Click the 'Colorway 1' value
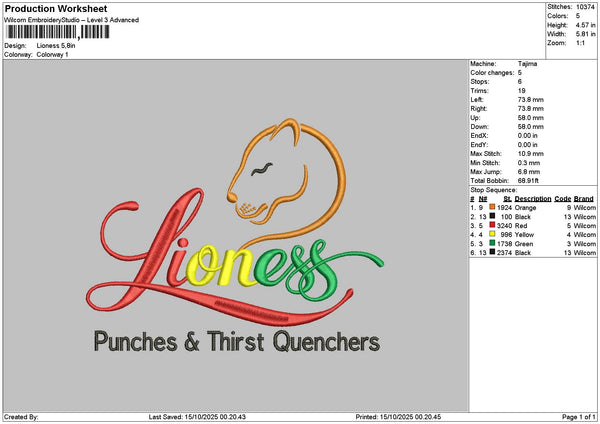Image resolution: width=600 pixels, height=424 pixels. 52,55
